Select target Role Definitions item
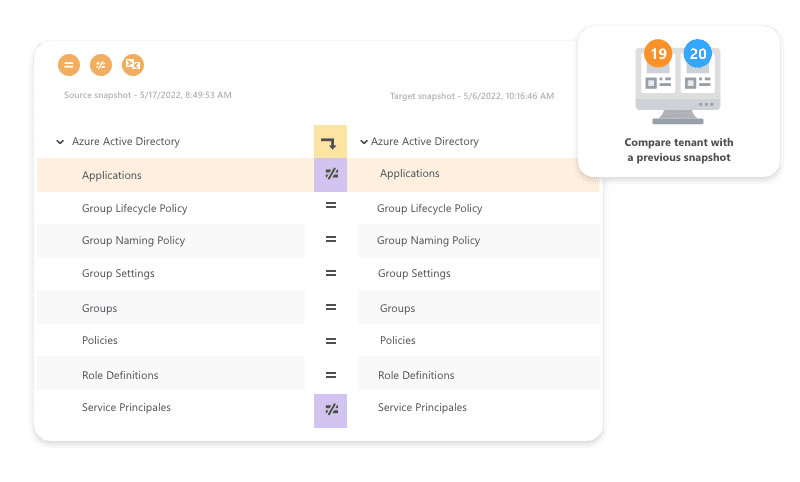The width and height of the screenshot is (800, 482). click(x=416, y=375)
